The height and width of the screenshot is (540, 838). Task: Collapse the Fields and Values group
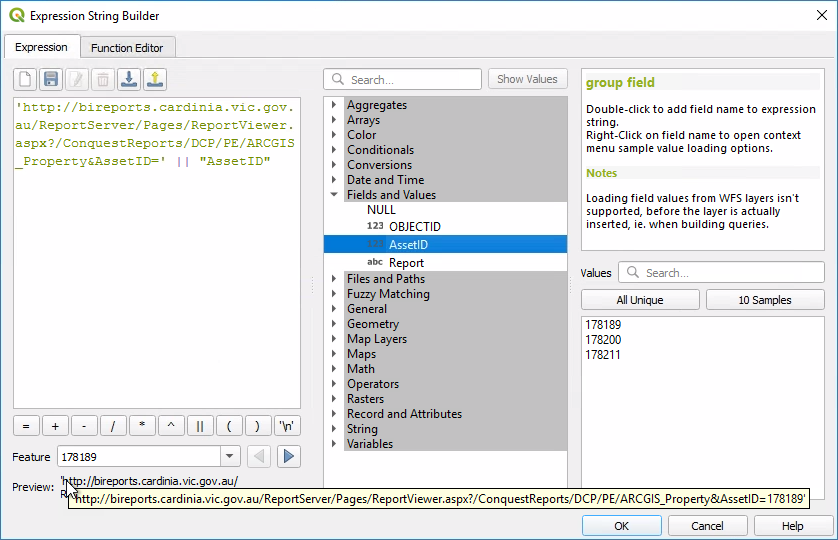pos(335,195)
